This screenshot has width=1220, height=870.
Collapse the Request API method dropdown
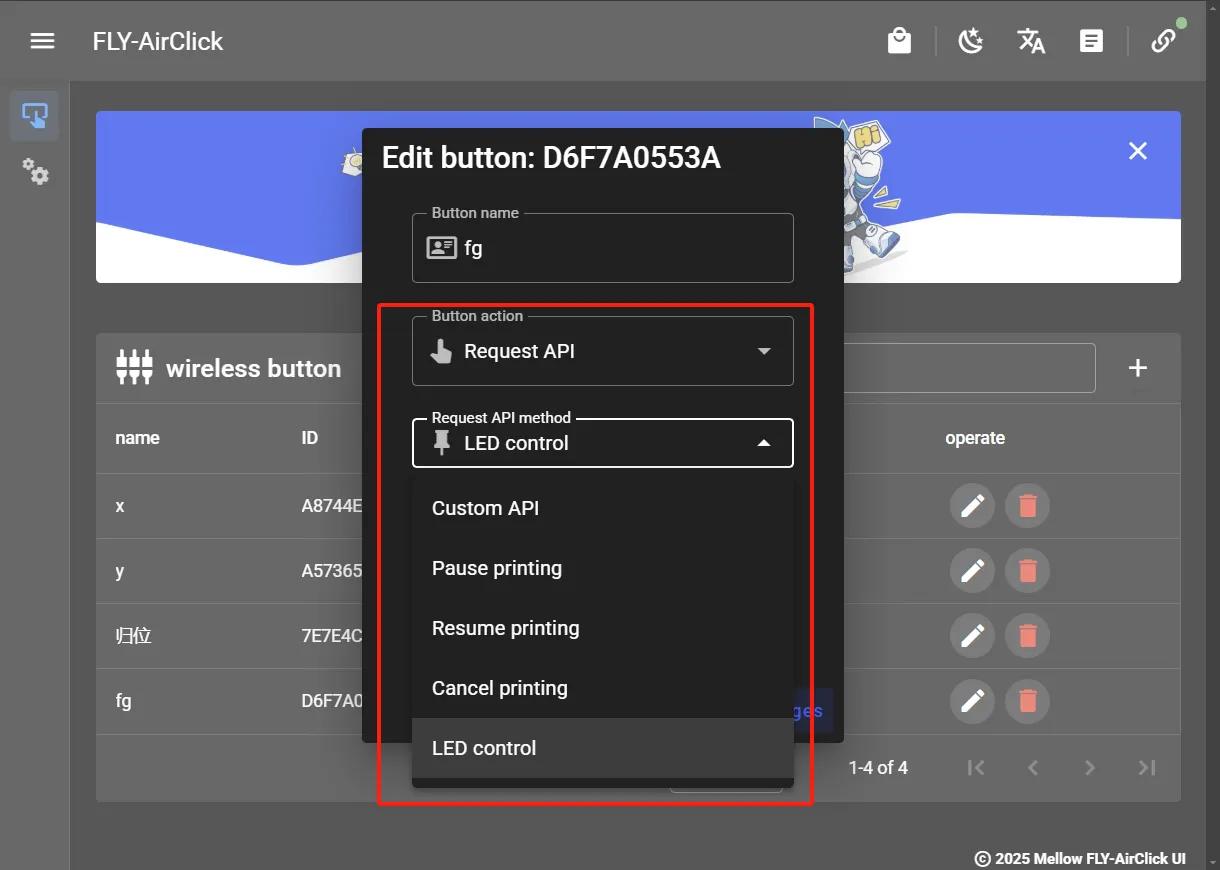click(764, 443)
